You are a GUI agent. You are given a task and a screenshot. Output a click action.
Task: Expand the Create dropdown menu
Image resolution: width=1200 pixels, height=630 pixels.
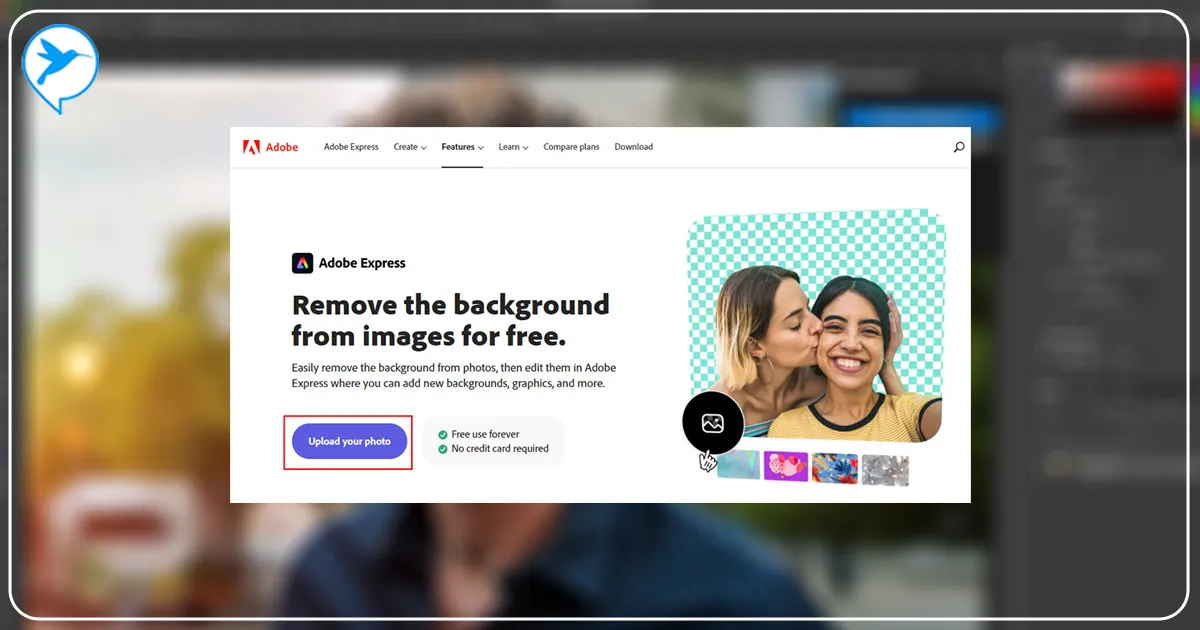tap(410, 147)
